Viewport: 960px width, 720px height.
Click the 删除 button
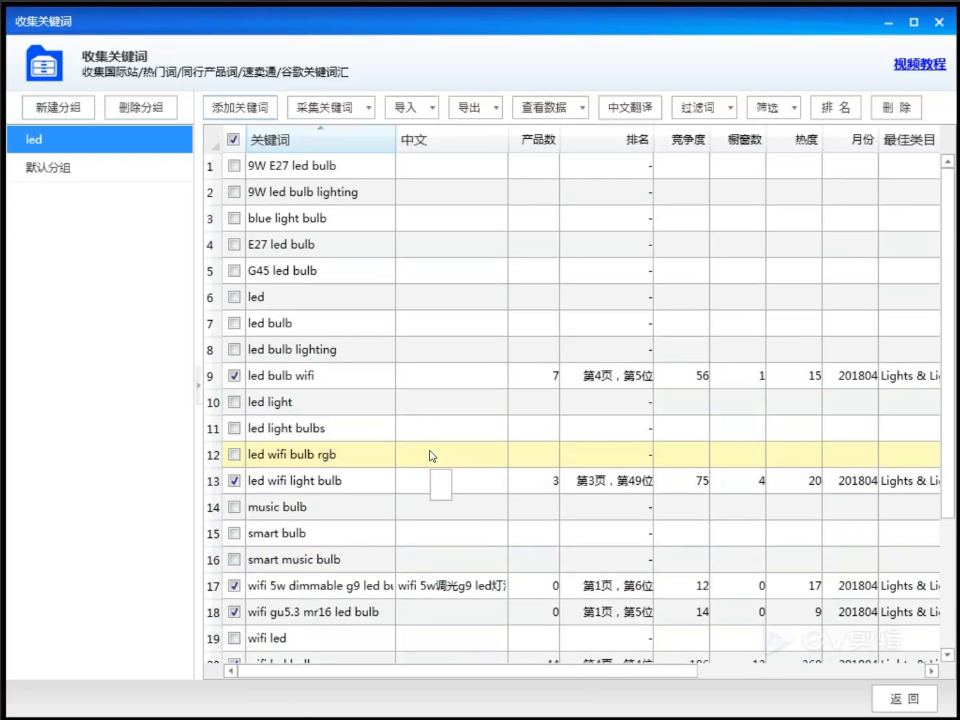tap(896, 108)
